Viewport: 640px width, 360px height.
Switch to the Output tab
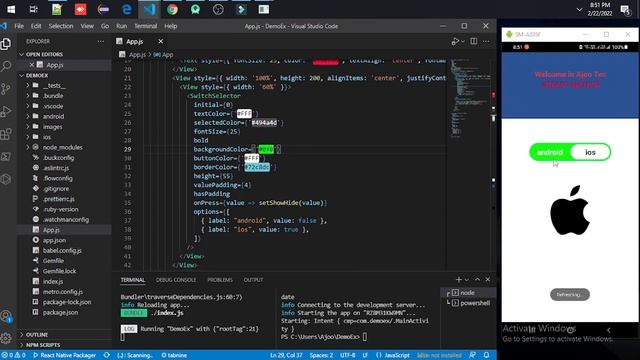253,280
